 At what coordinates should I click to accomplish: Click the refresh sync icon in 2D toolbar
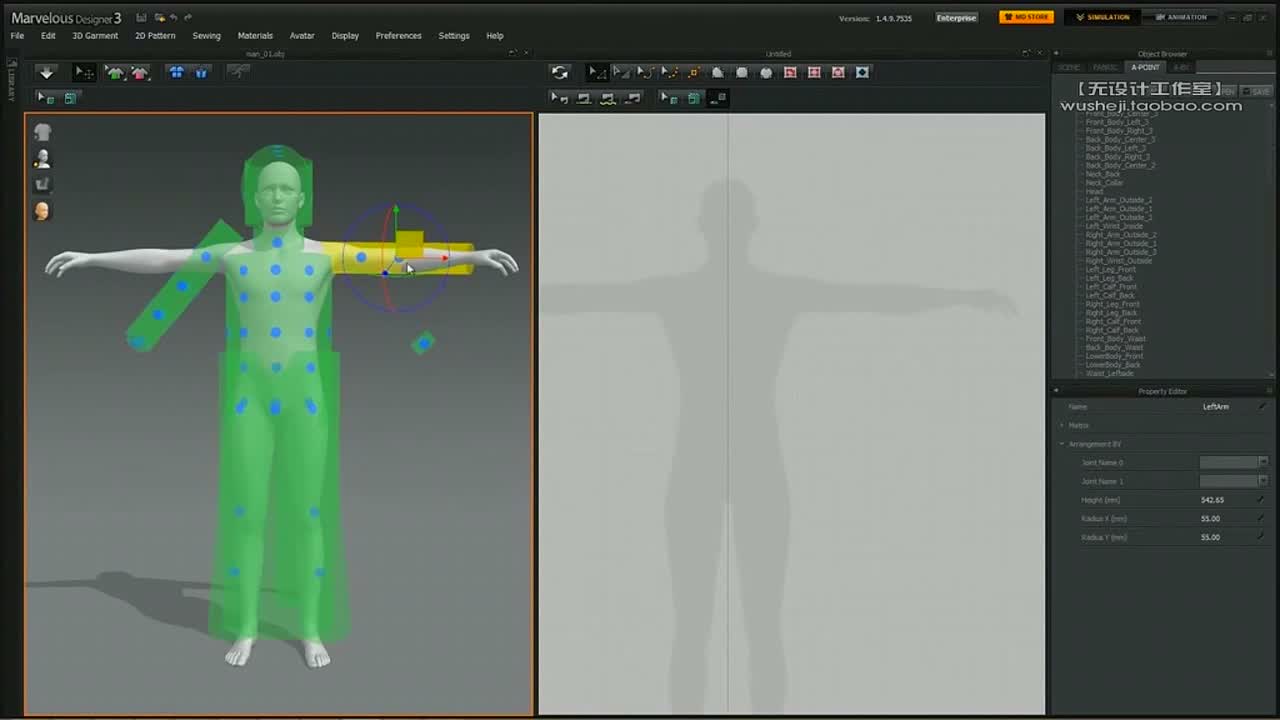tap(560, 72)
